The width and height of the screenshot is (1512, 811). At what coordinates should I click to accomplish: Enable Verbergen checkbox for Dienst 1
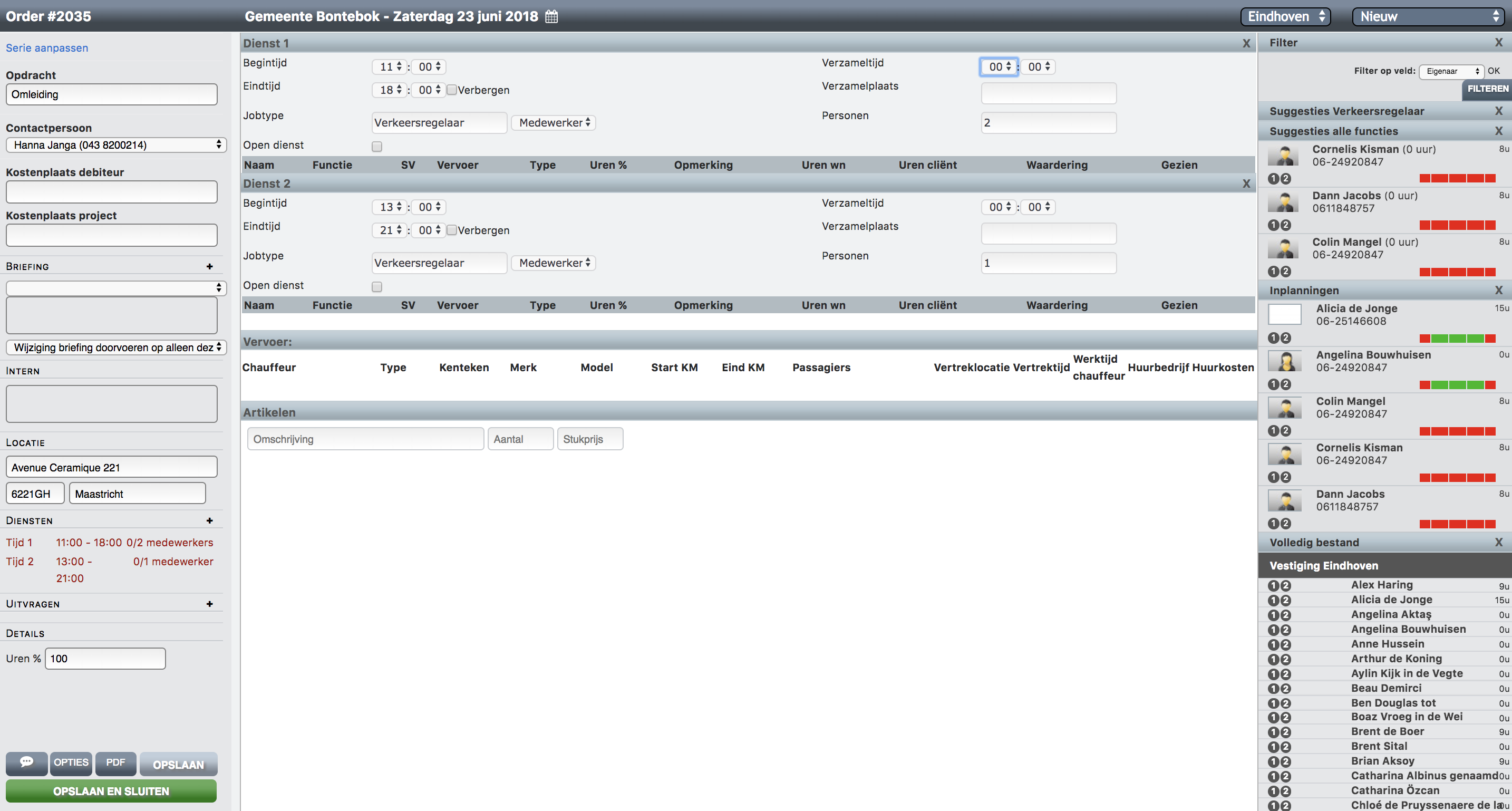click(x=451, y=90)
